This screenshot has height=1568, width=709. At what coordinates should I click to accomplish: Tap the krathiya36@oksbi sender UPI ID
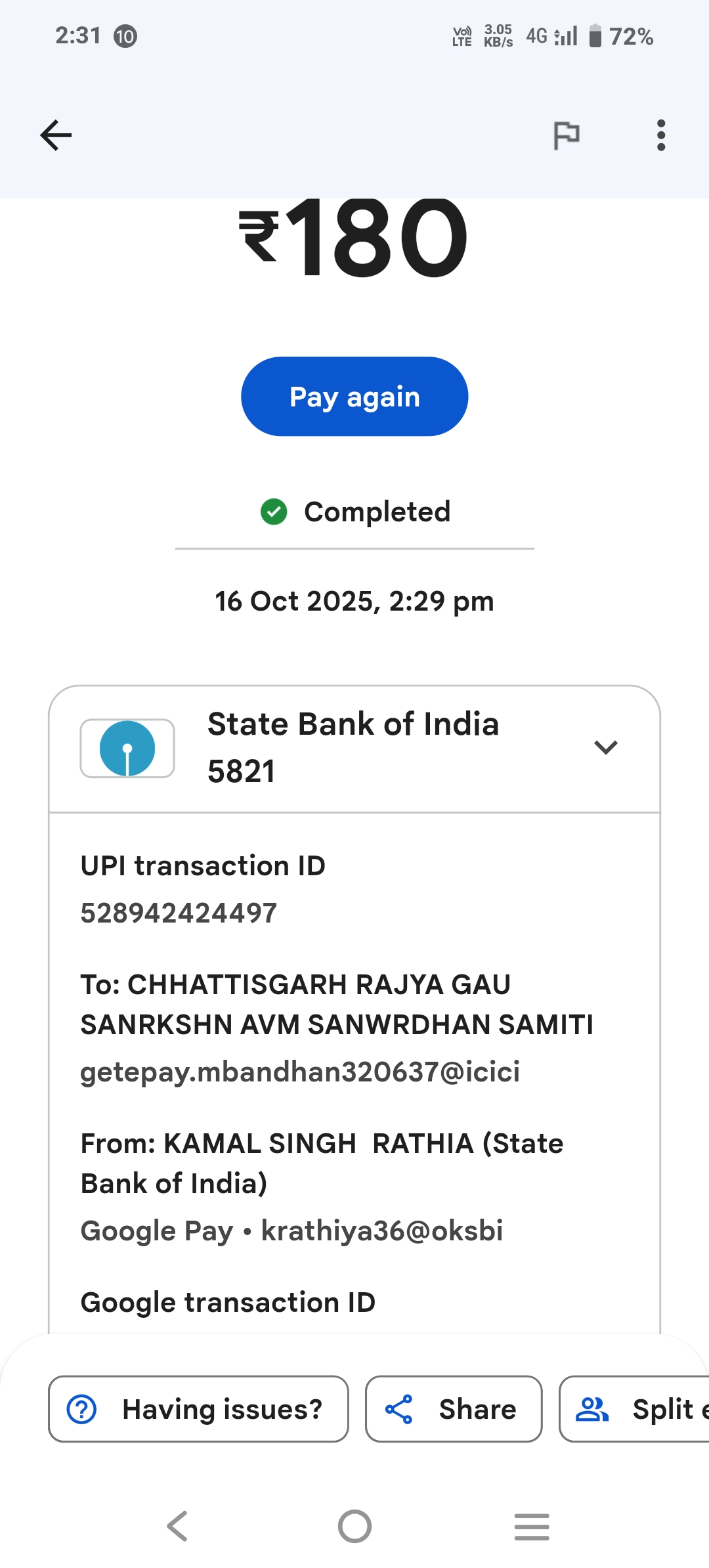point(382,1230)
